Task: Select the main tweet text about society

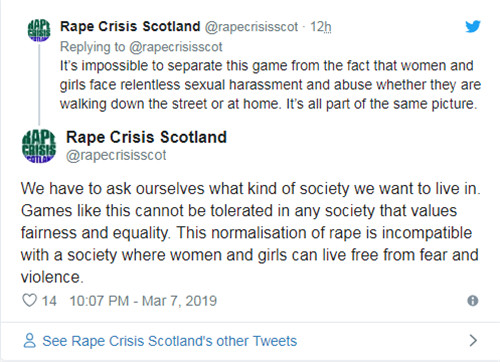Action: tap(251, 233)
